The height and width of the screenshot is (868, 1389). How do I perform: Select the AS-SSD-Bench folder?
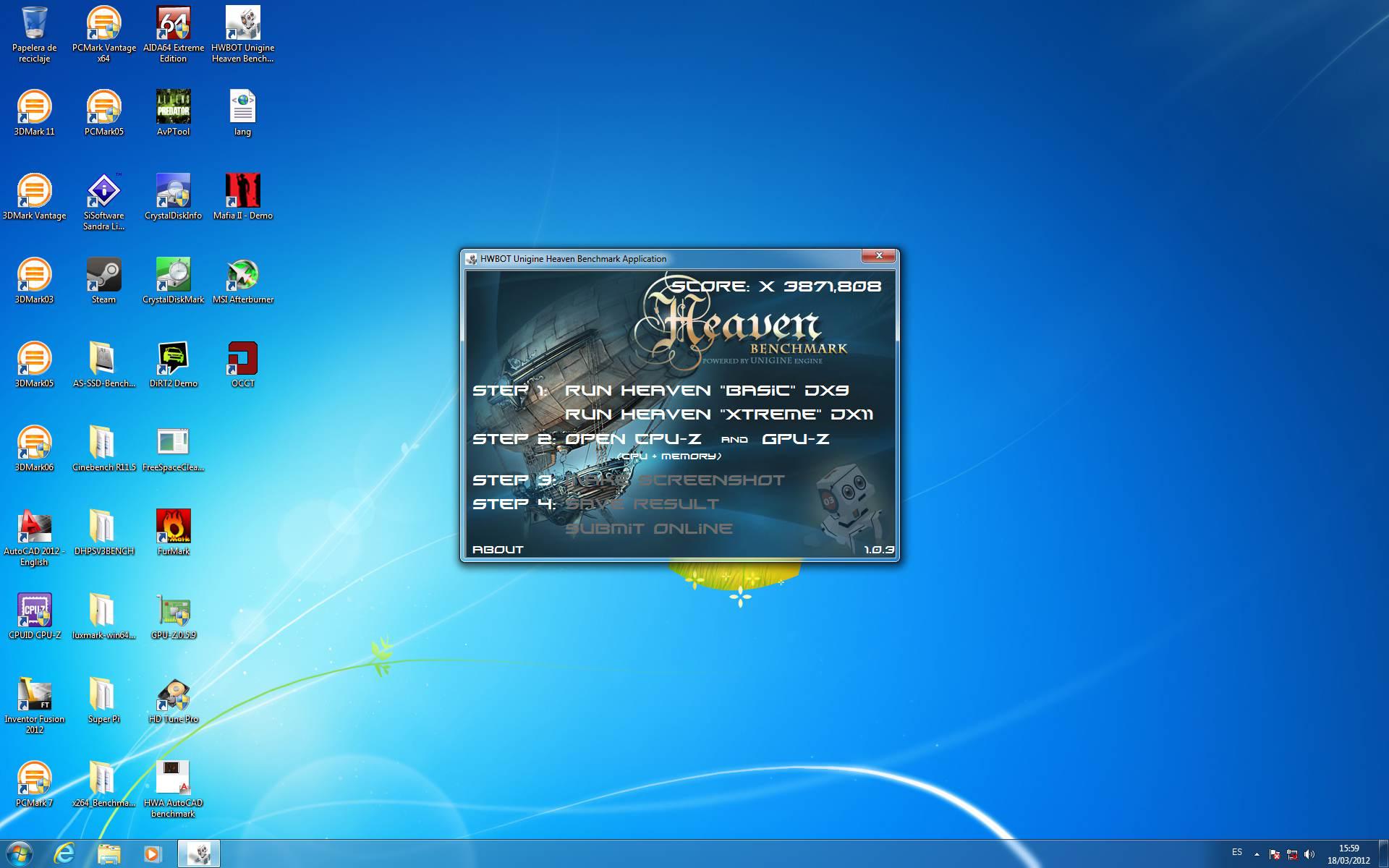click(104, 365)
